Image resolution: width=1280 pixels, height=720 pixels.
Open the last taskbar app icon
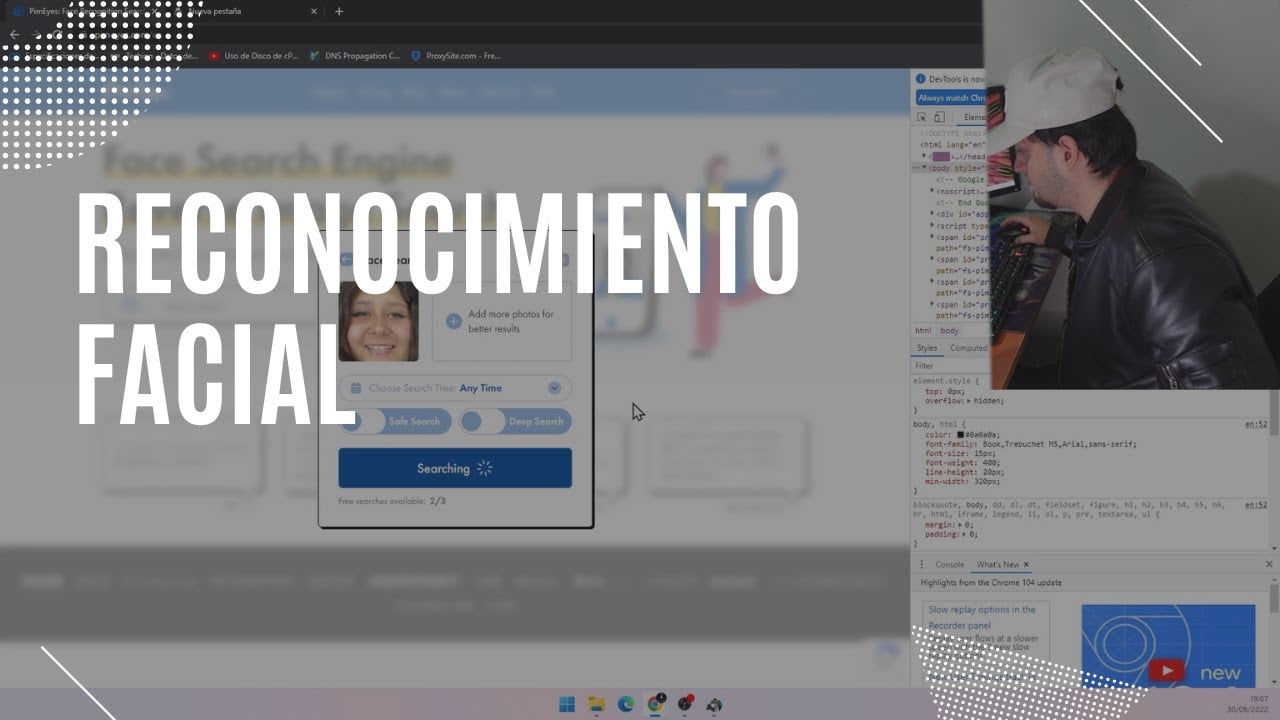click(714, 704)
